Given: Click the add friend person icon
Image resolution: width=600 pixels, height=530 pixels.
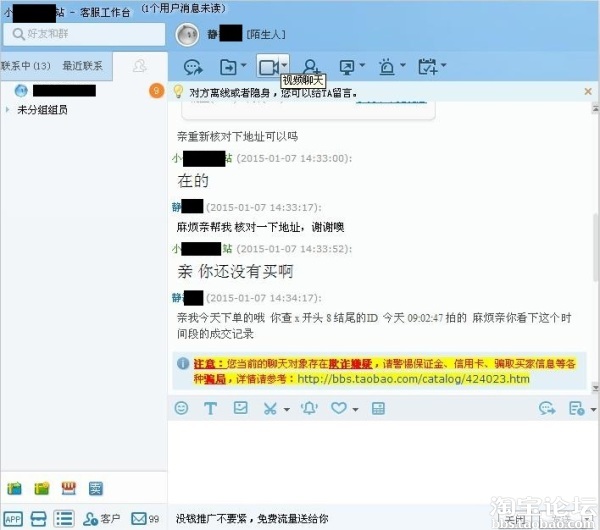Looking at the screenshot, I should click(311, 67).
